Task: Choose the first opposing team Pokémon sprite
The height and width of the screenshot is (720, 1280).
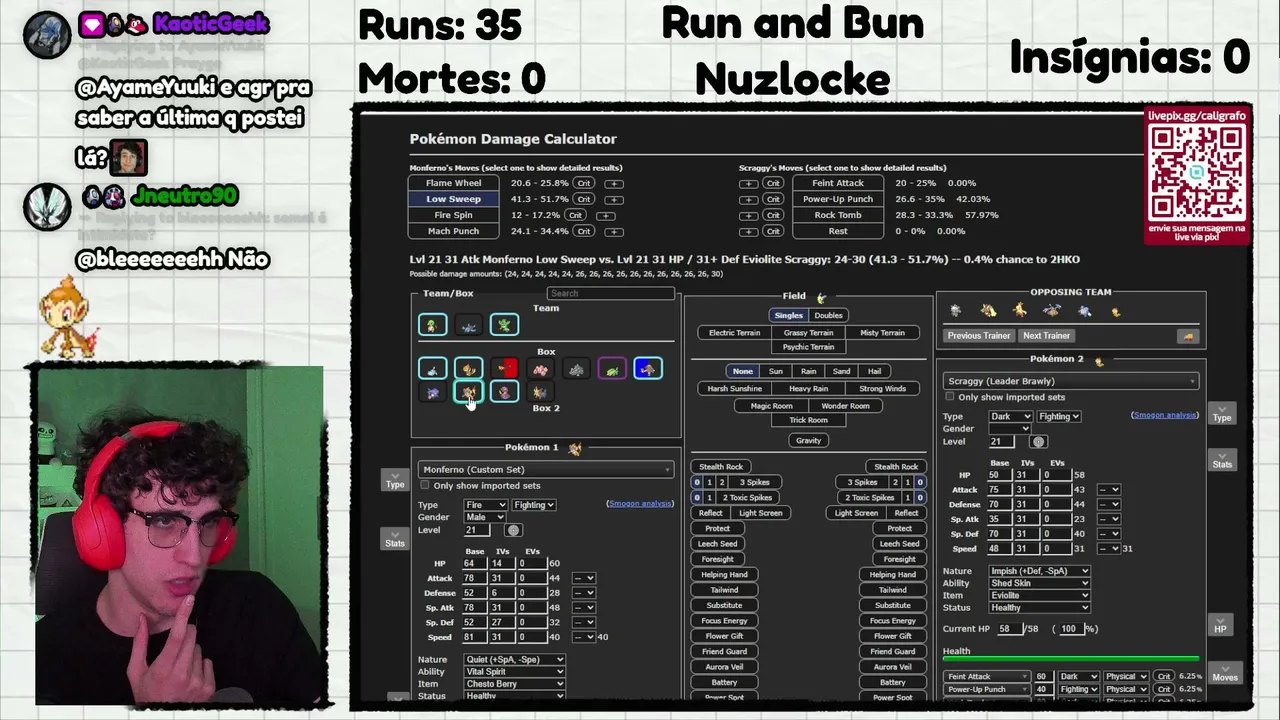Action: [x=956, y=311]
